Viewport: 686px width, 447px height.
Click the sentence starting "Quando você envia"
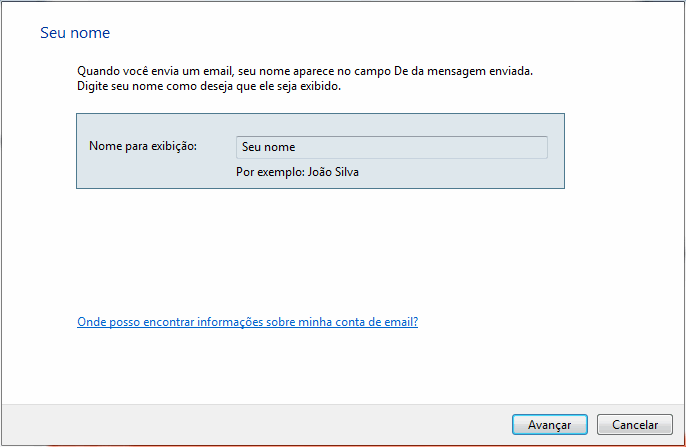coord(305,72)
